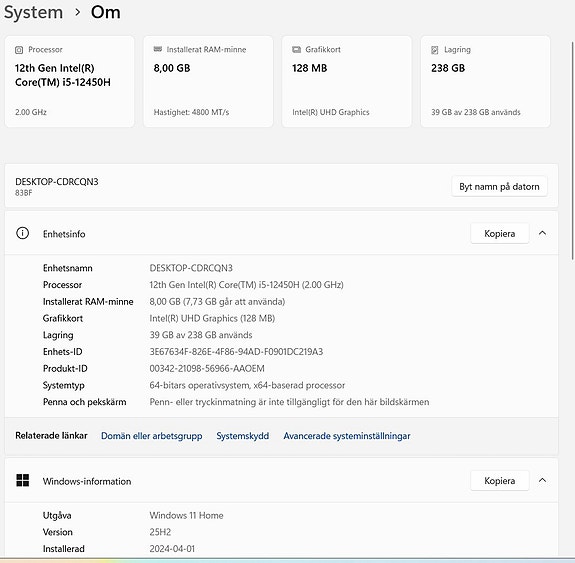Image resolution: width=575 pixels, height=563 pixels.
Task: Click Kopiera in the Enhetsinfo header
Action: point(499,233)
